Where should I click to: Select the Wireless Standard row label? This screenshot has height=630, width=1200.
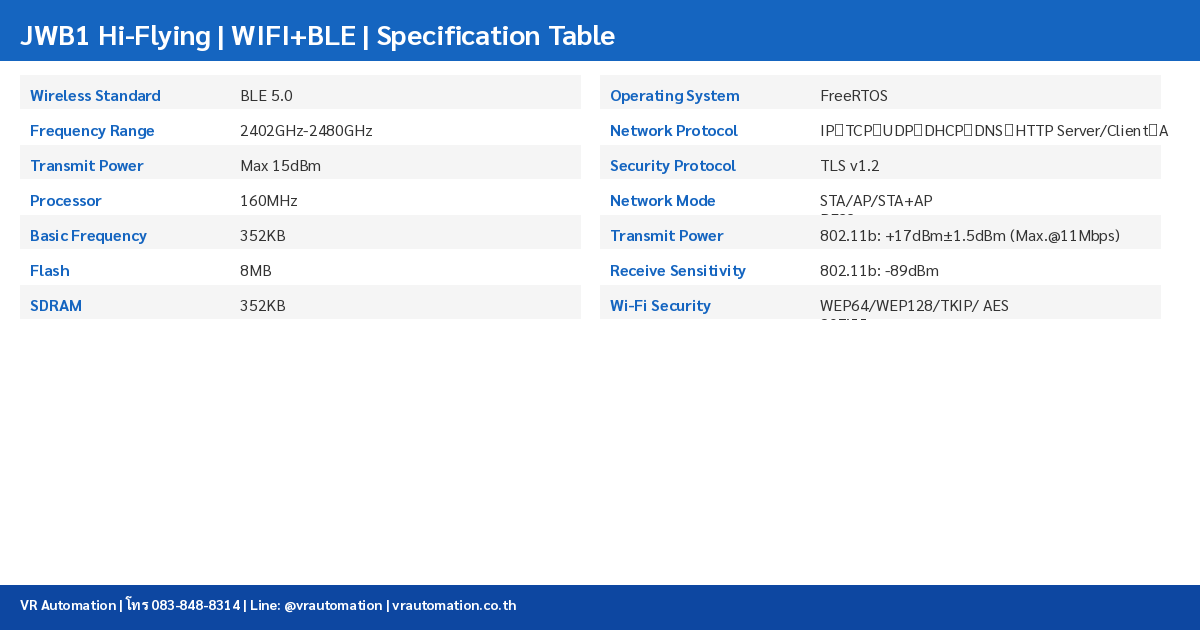click(x=95, y=96)
